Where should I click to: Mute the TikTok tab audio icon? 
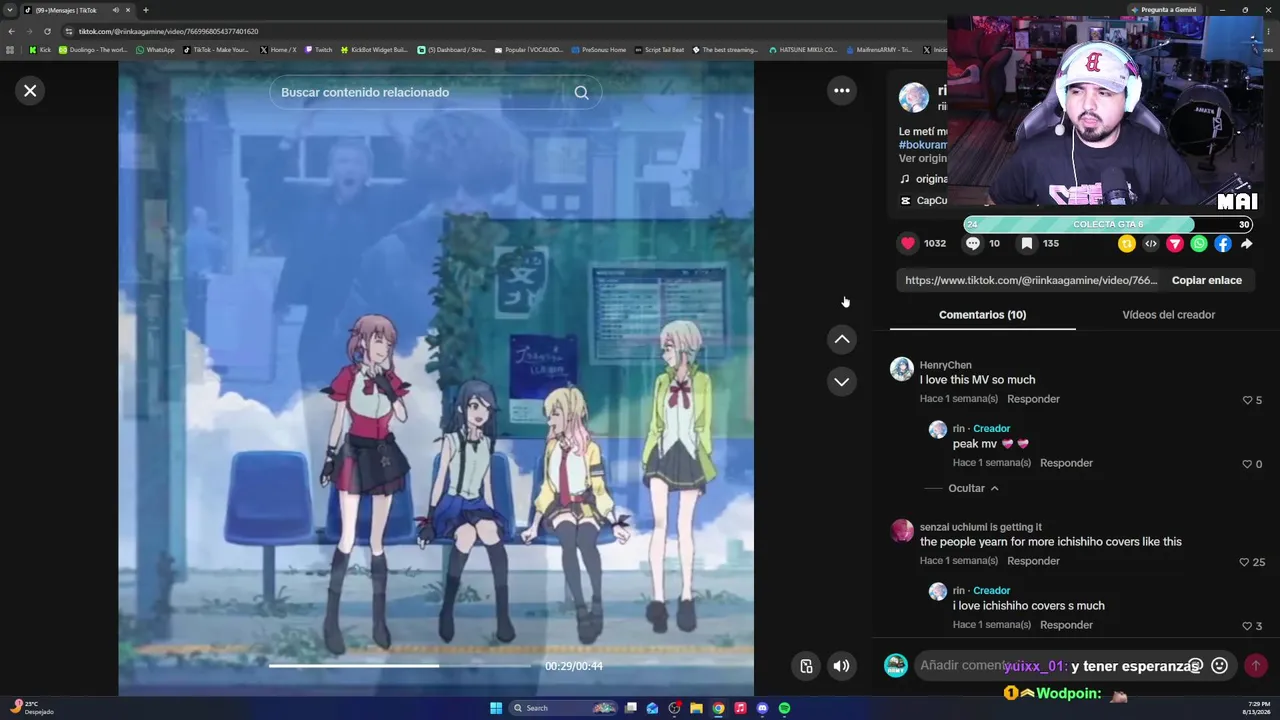point(116,10)
